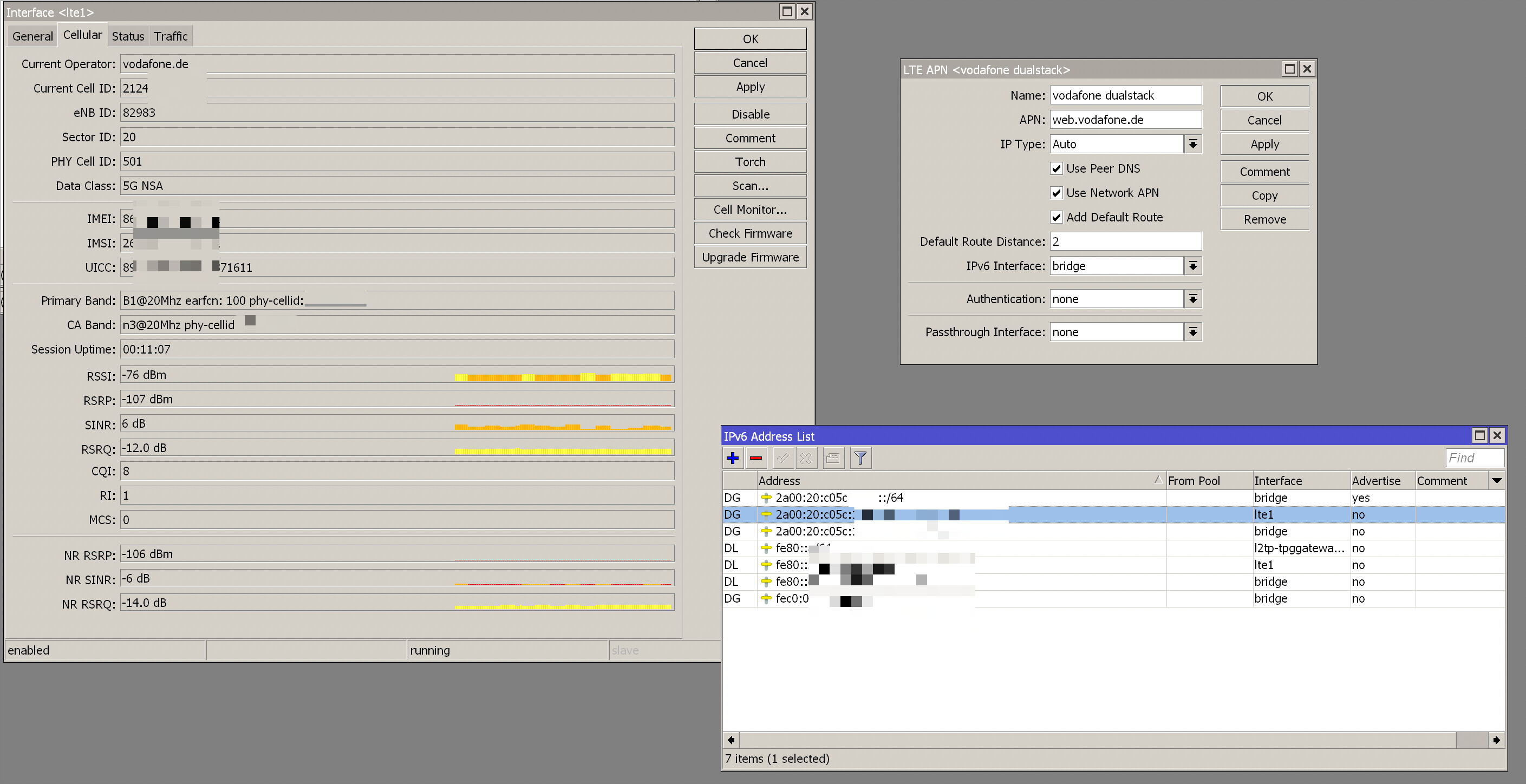The image size is (1526, 784).
Task: Click Upgrade Firmware button
Action: click(x=750, y=257)
